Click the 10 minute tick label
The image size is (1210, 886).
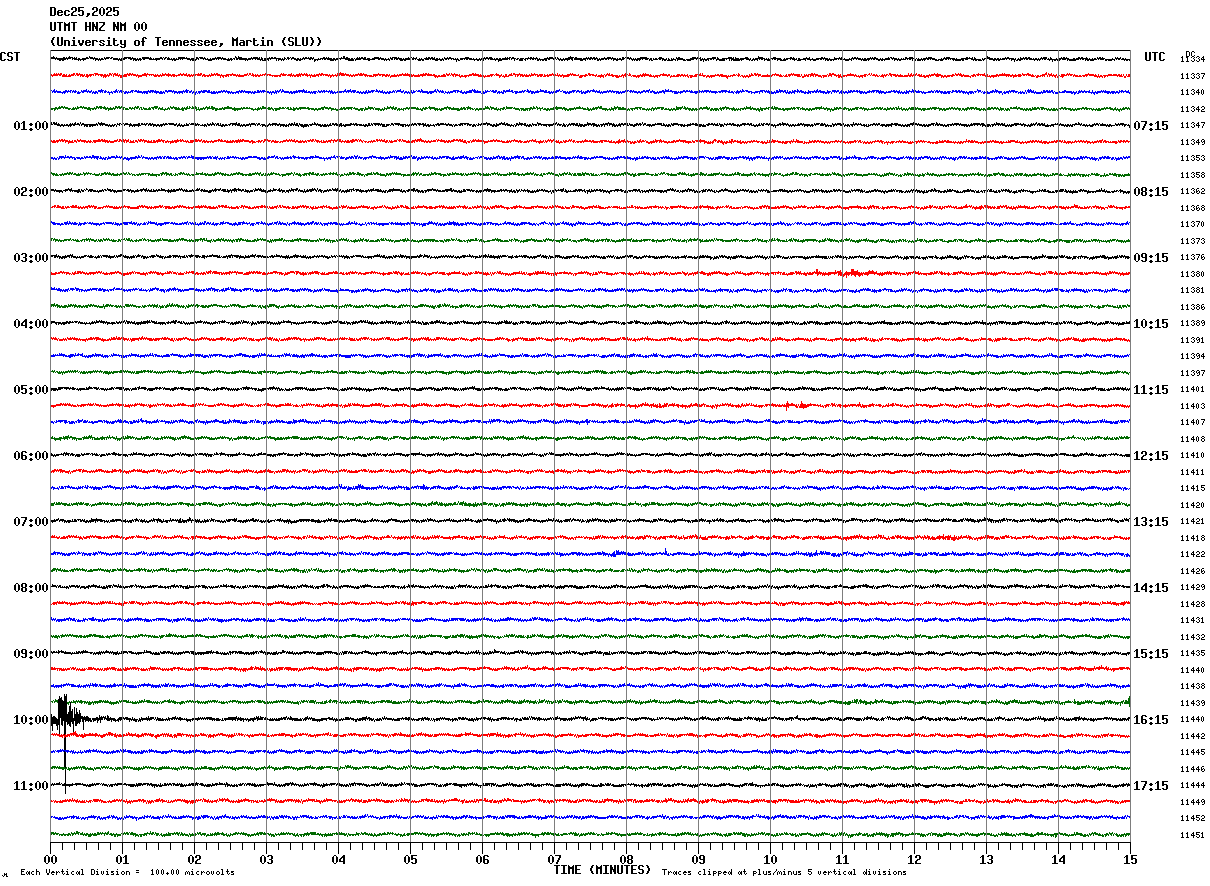[x=770, y=860]
